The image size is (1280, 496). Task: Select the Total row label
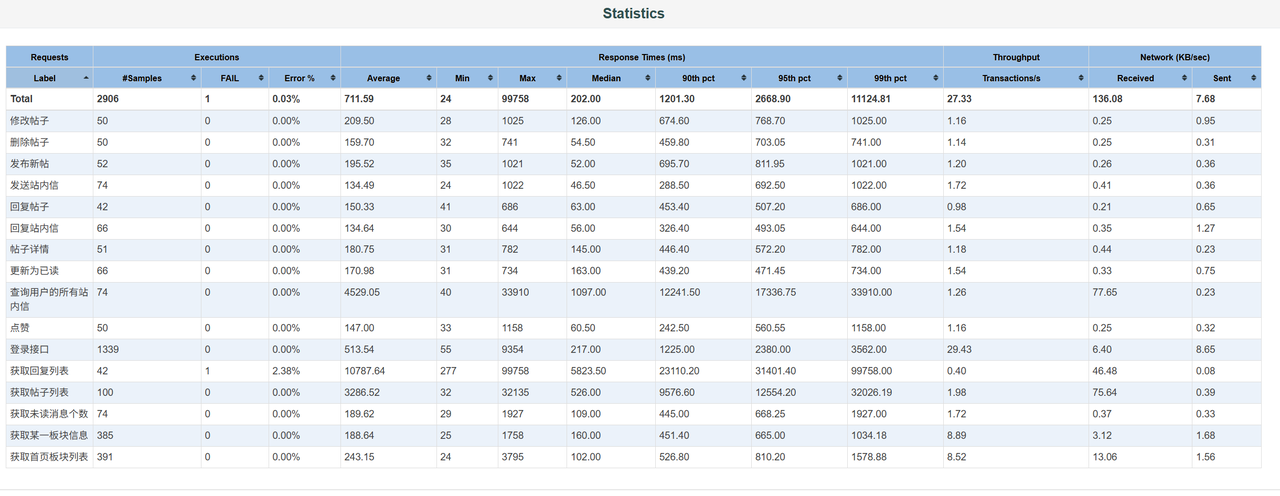[x=21, y=99]
